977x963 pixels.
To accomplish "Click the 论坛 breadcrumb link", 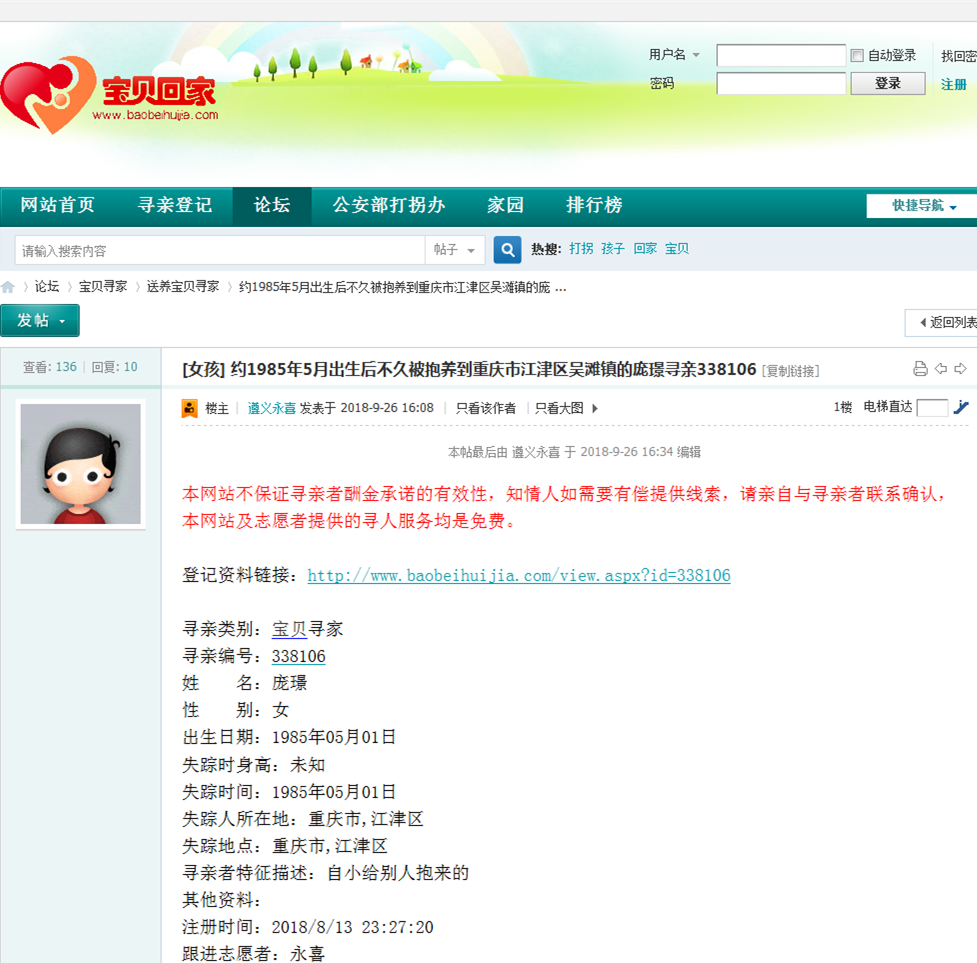I will tap(47, 287).
